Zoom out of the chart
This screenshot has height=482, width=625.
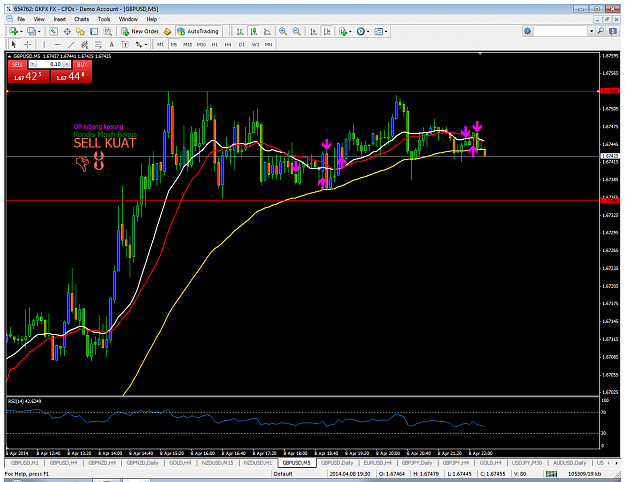[297, 31]
